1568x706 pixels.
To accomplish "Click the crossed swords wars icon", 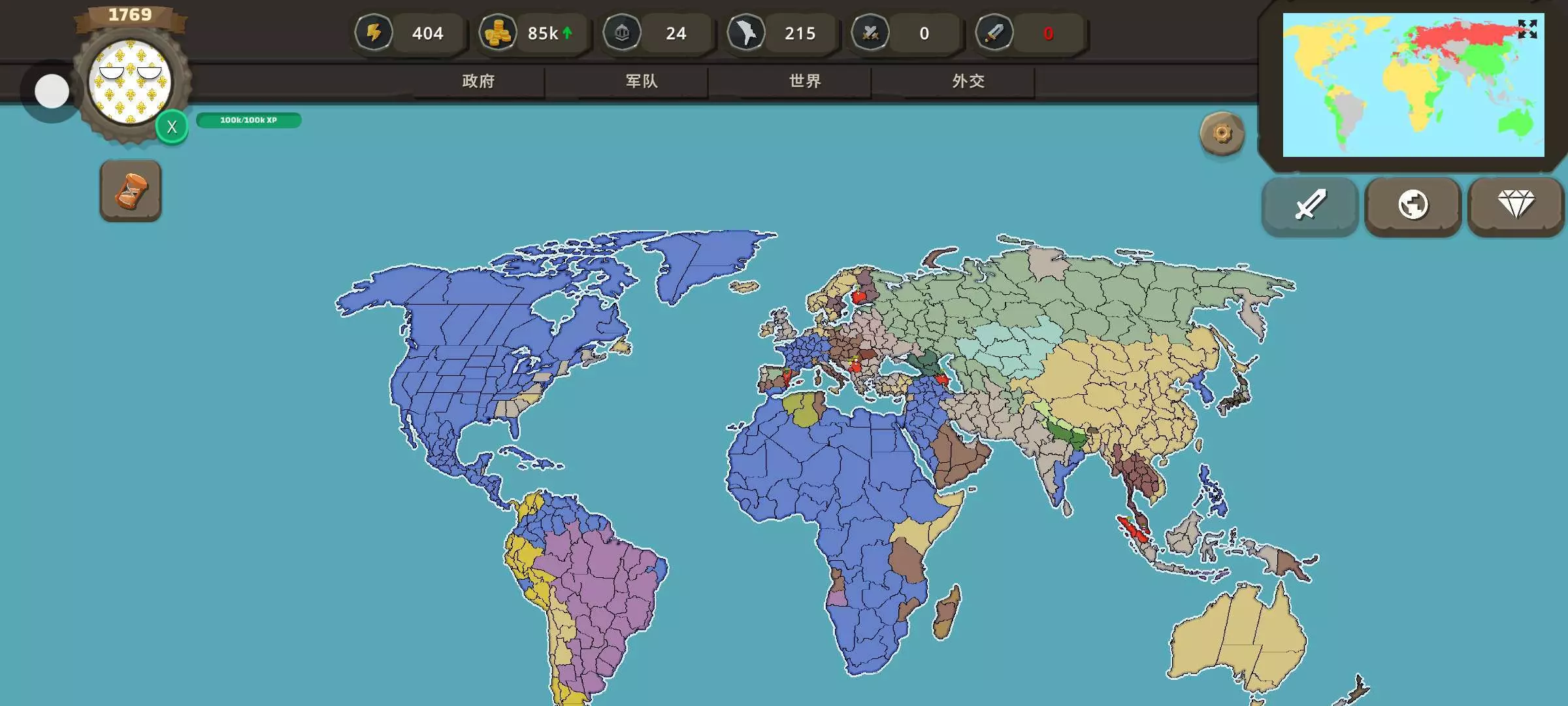I will (x=870, y=33).
